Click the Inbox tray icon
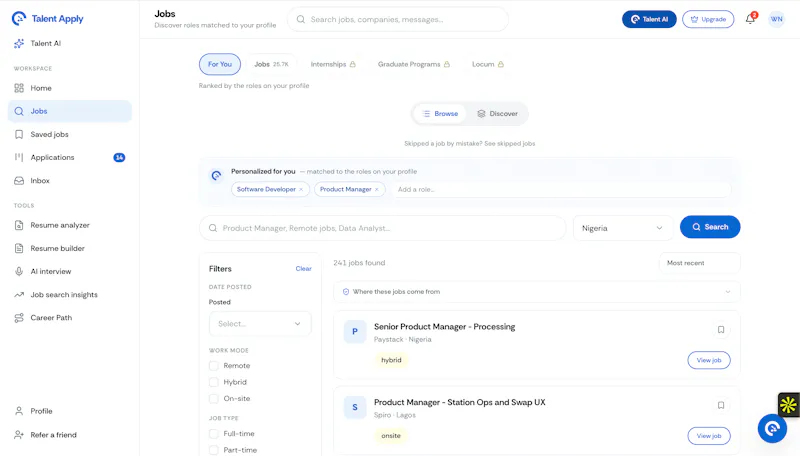Image resolution: width=800 pixels, height=456 pixels. click(x=19, y=181)
